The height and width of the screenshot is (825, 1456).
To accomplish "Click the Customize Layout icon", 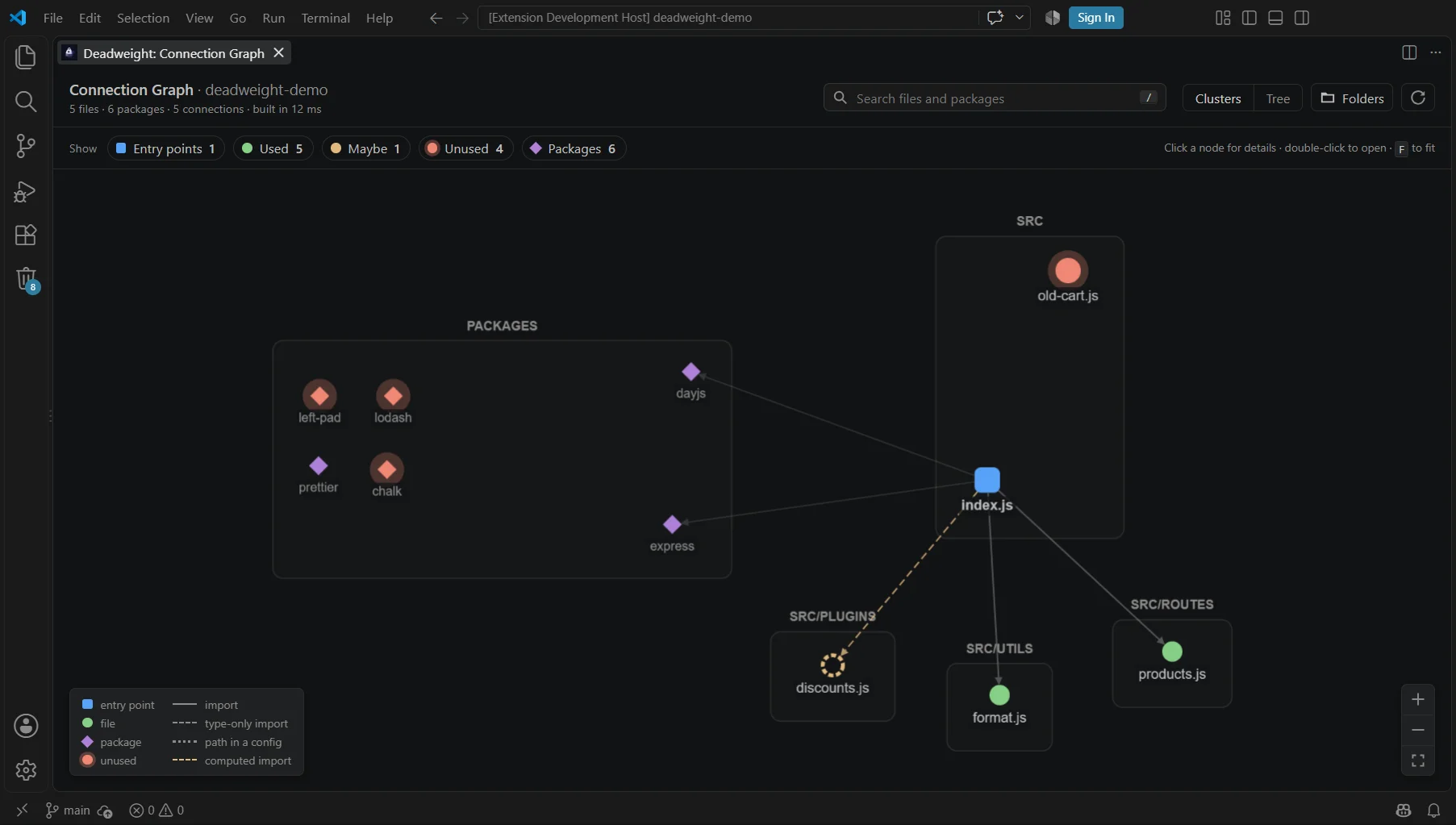I will pos(1223,18).
